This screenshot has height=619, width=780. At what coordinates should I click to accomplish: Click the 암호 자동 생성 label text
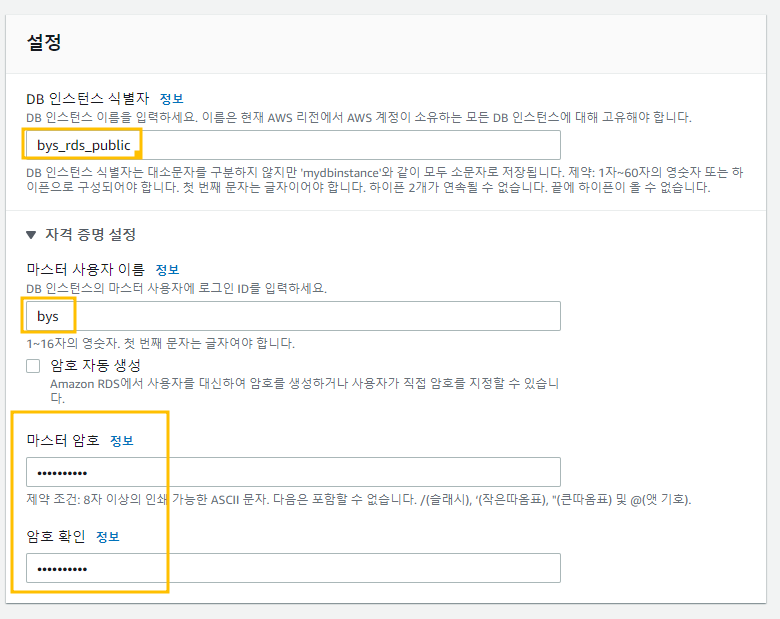[96, 365]
